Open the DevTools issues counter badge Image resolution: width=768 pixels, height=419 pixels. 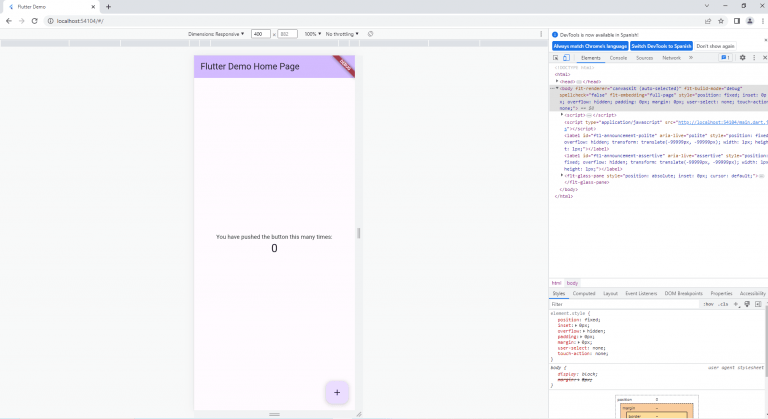(x=725, y=58)
